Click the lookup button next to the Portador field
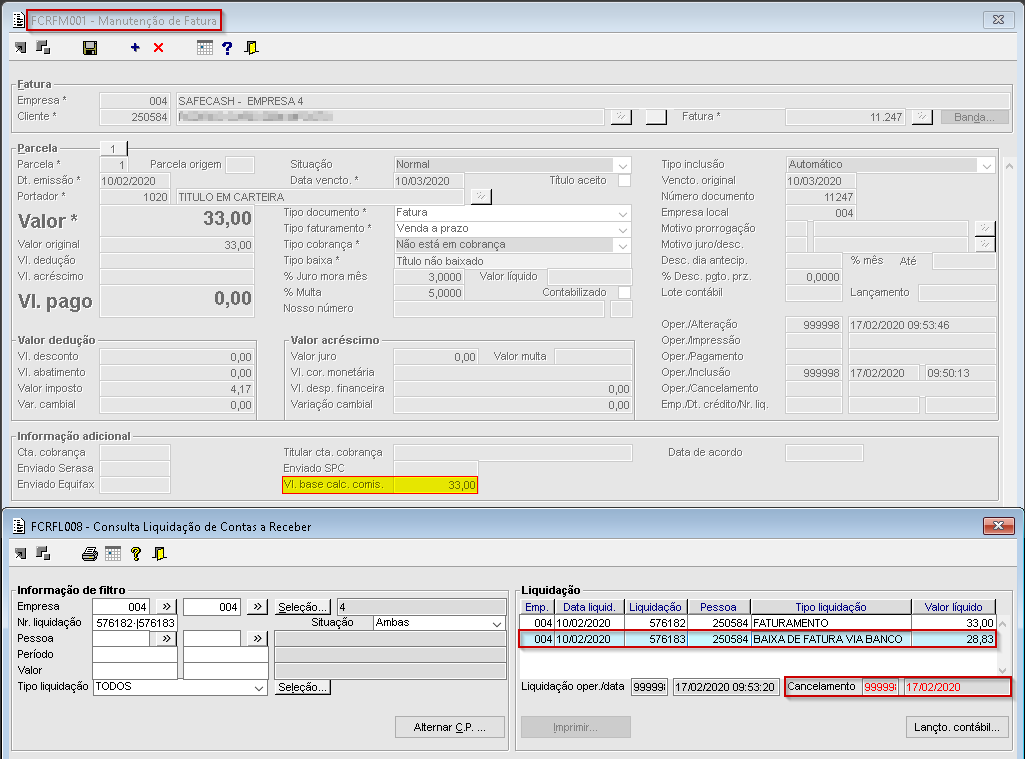The width and height of the screenshot is (1025, 759). tap(481, 196)
